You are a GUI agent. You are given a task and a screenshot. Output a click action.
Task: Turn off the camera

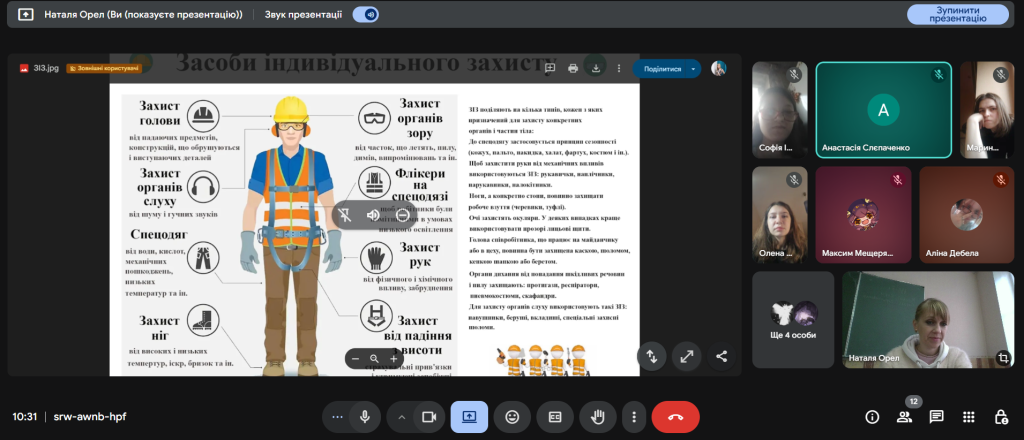(x=431, y=416)
